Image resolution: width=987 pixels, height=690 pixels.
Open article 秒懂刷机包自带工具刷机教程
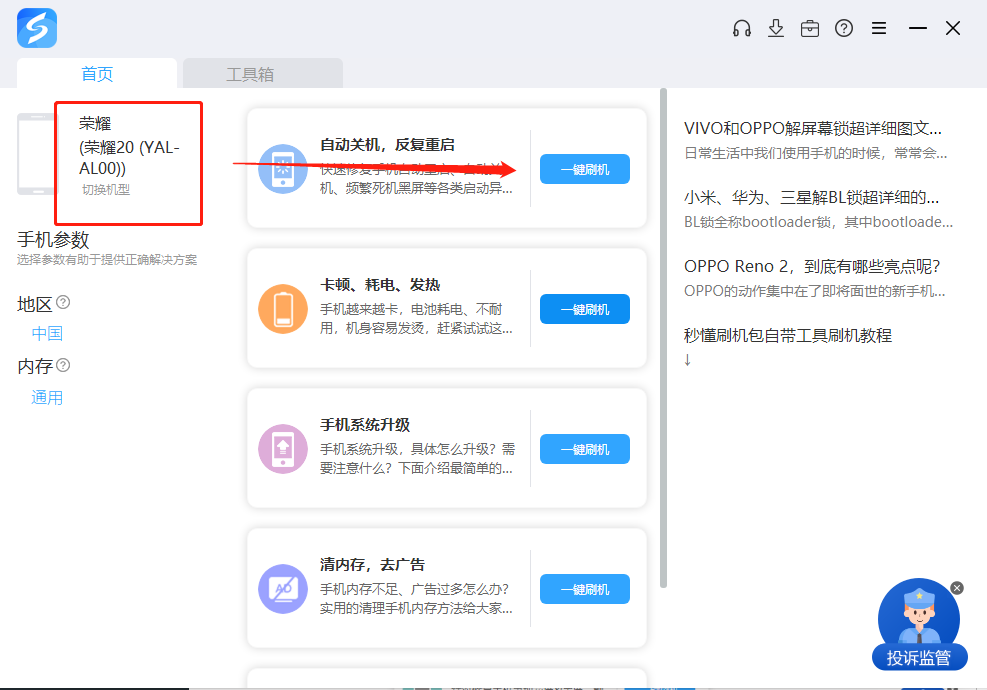[788, 335]
